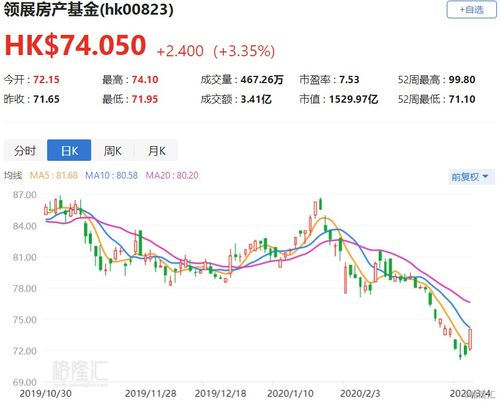Click the 84.00 y-axis label

[25, 226]
